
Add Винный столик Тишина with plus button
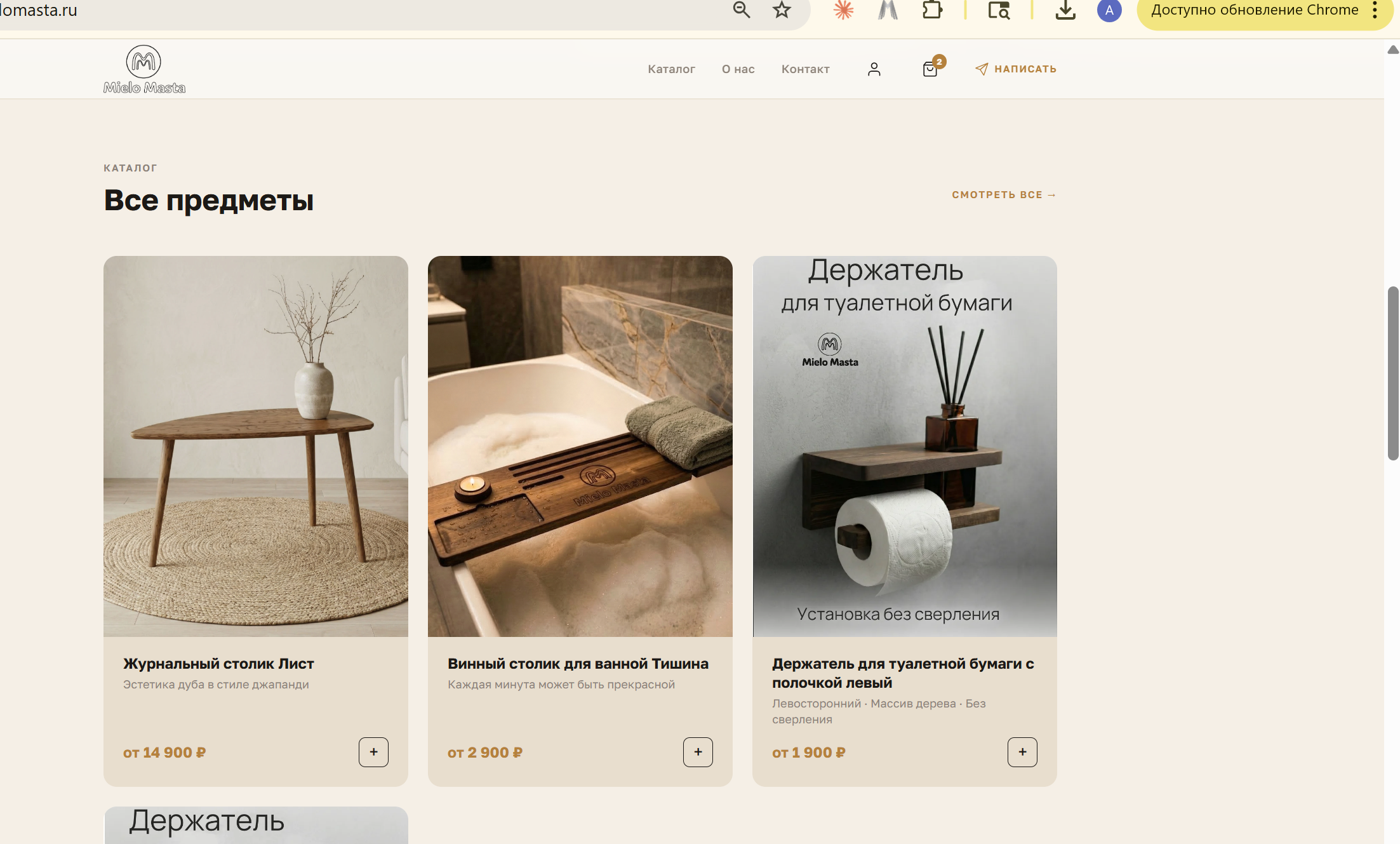(698, 752)
